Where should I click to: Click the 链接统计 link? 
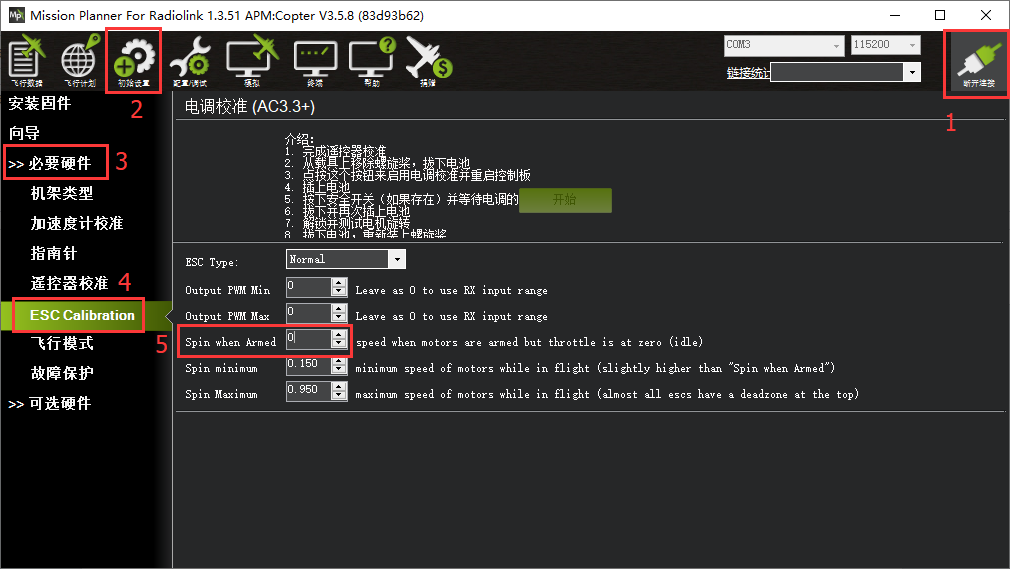[748, 72]
